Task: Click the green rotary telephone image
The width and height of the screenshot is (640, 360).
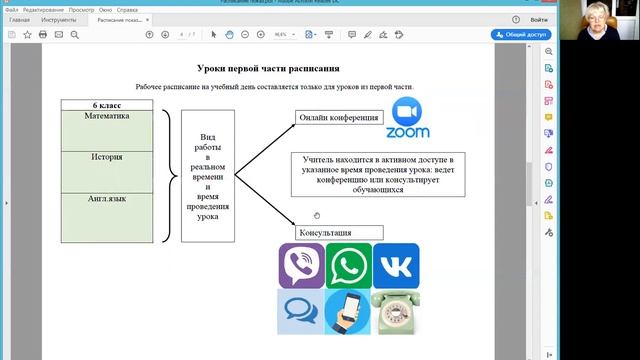Action: coord(395,313)
